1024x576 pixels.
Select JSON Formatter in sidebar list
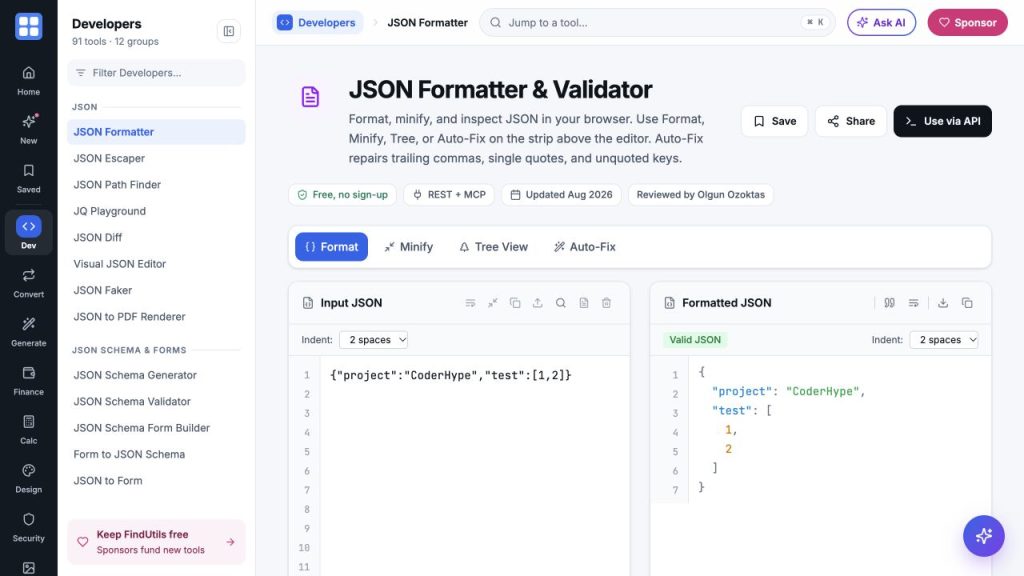[x=156, y=132]
